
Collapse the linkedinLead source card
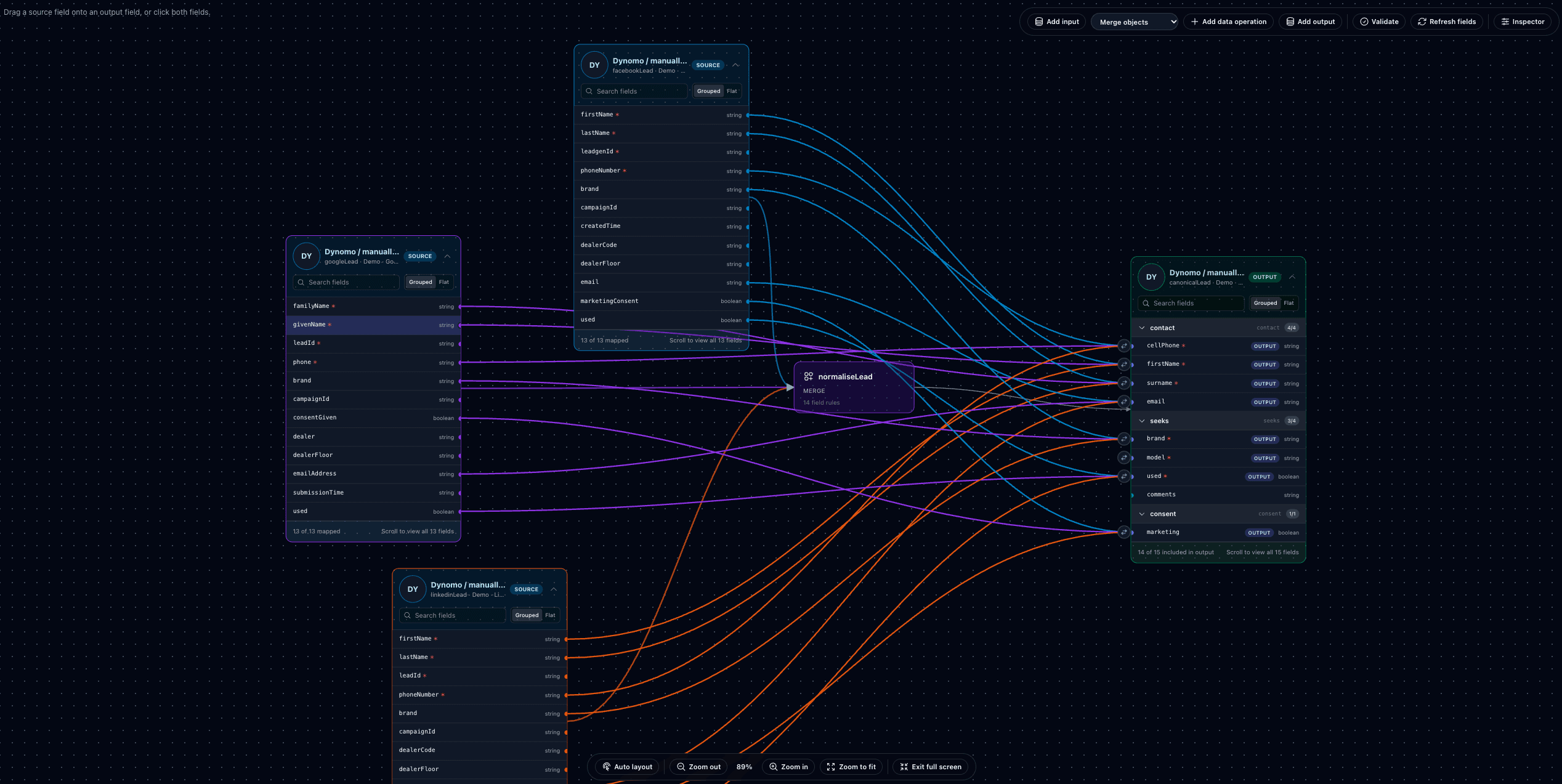(x=554, y=589)
